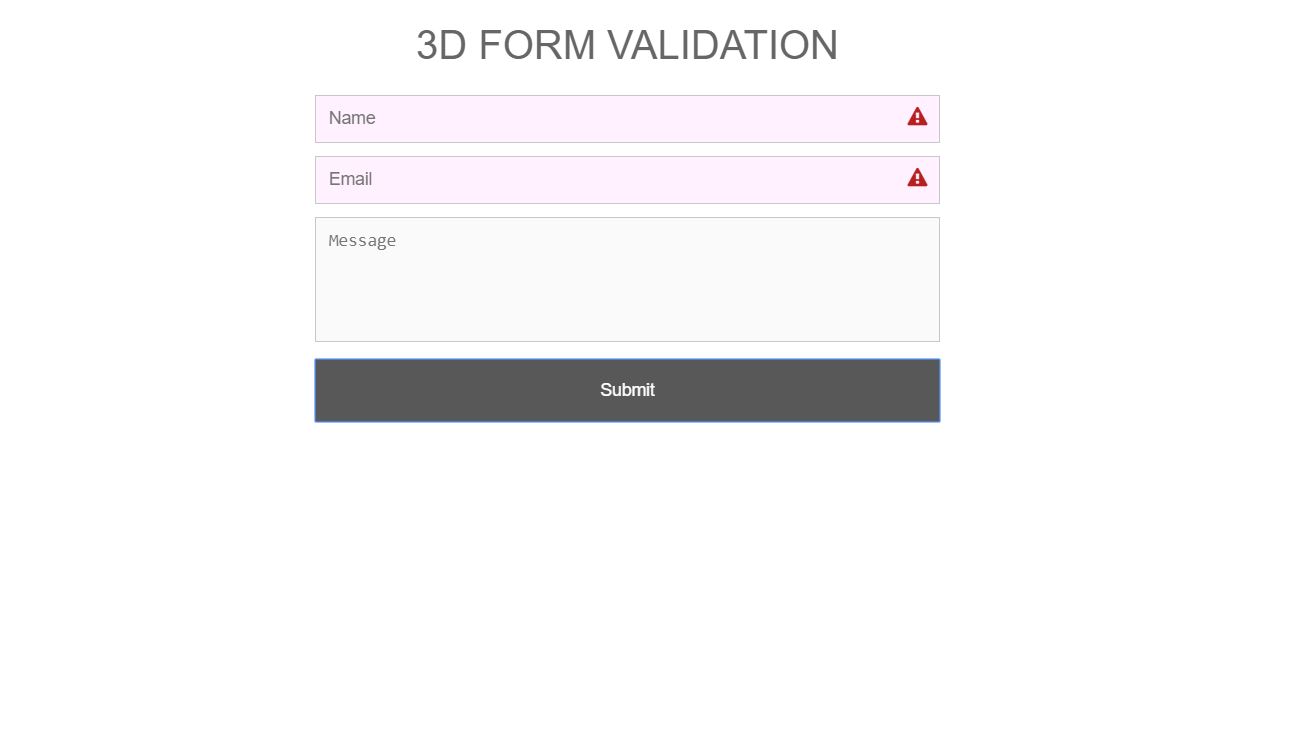Viewport: 1291px width, 753px height.
Task: Focus the Name input field
Action: [x=627, y=119]
